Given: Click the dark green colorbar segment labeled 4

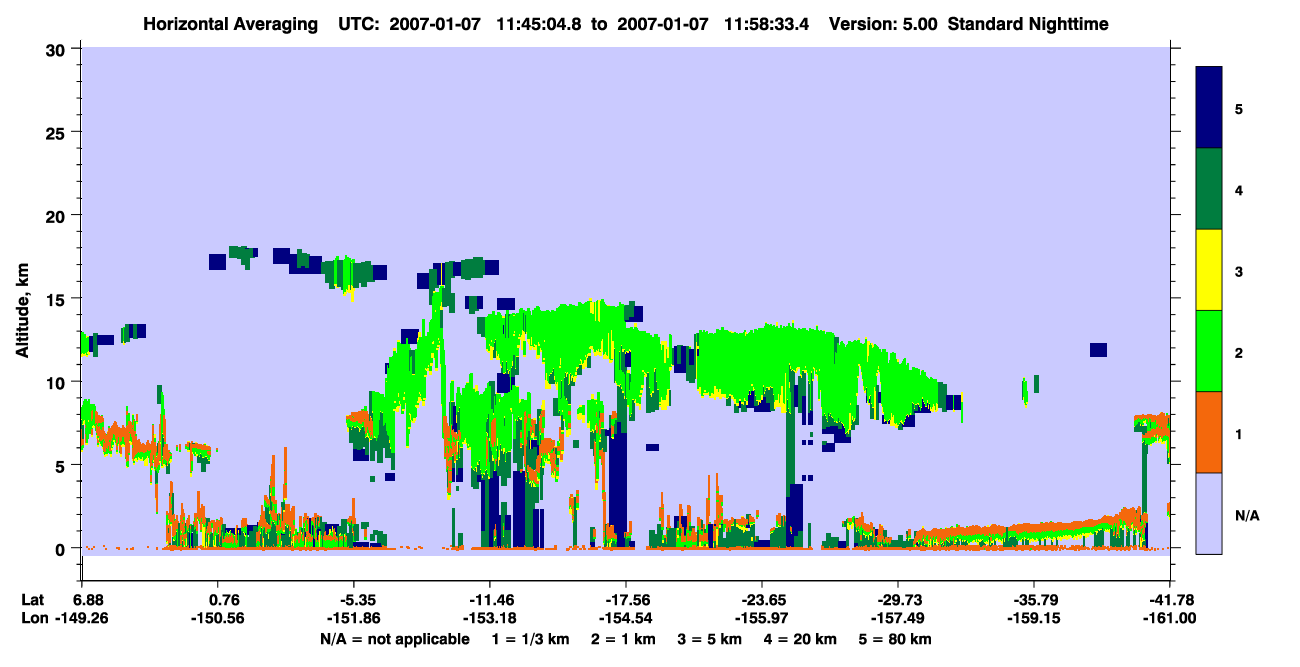Looking at the screenshot, I should pyautogui.click(x=1209, y=188).
